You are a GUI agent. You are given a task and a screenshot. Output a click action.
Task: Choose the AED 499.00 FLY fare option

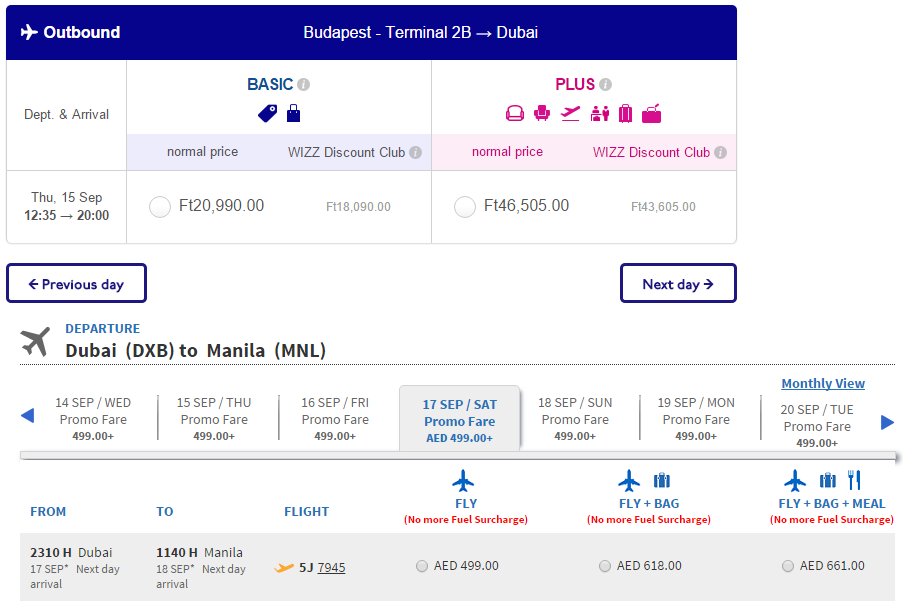422,566
